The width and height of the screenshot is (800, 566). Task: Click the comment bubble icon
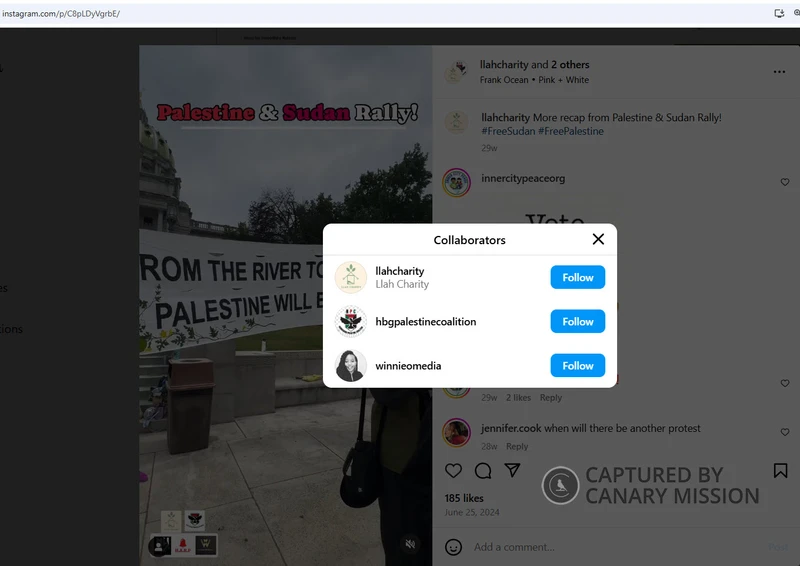click(483, 471)
